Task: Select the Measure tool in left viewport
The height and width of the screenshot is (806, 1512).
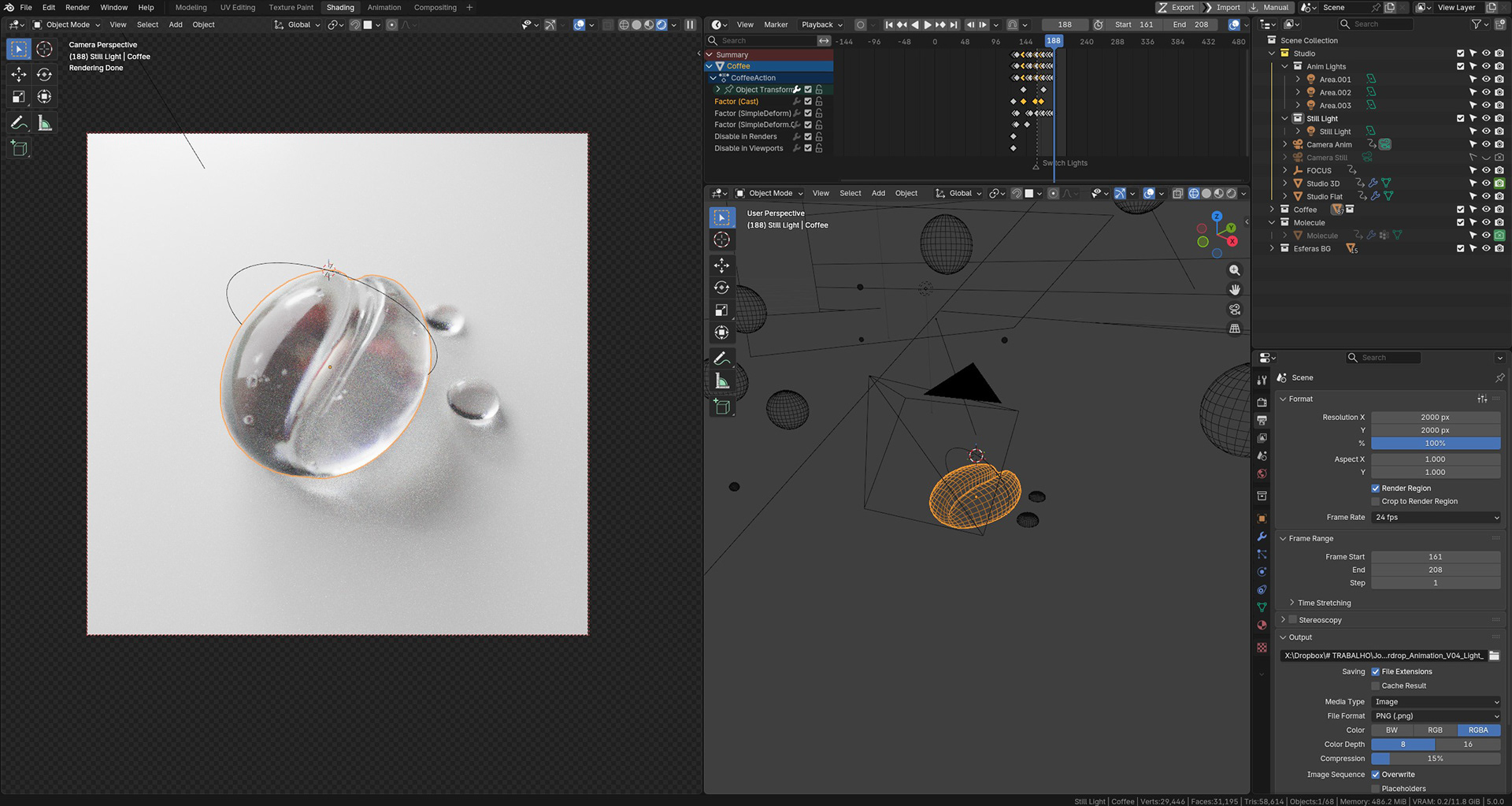Action: (x=45, y=123)
